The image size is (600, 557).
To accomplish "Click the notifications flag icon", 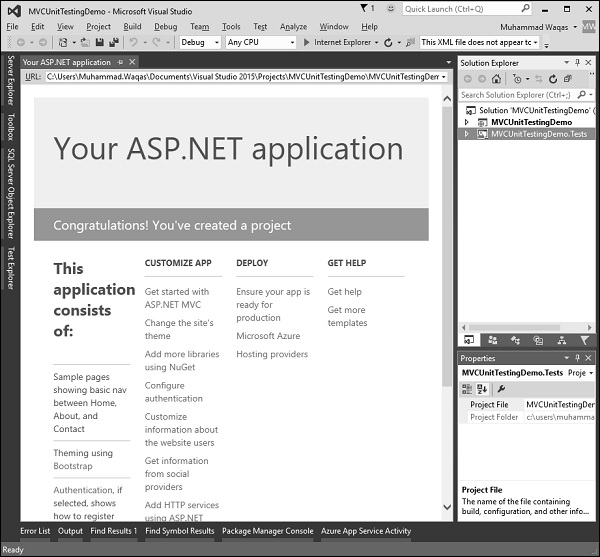I will pyautogui.click(x=364, y=8).
